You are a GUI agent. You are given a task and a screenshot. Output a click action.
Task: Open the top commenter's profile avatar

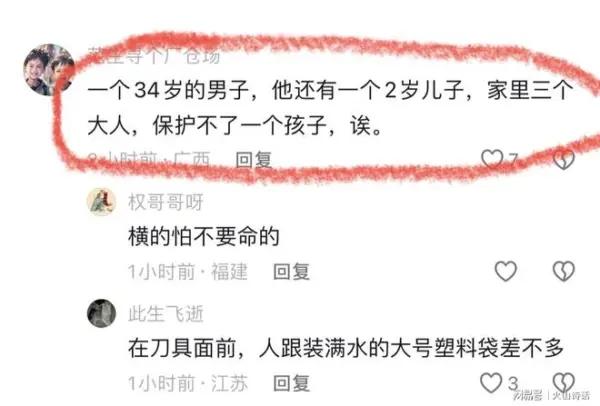(49, 70)
